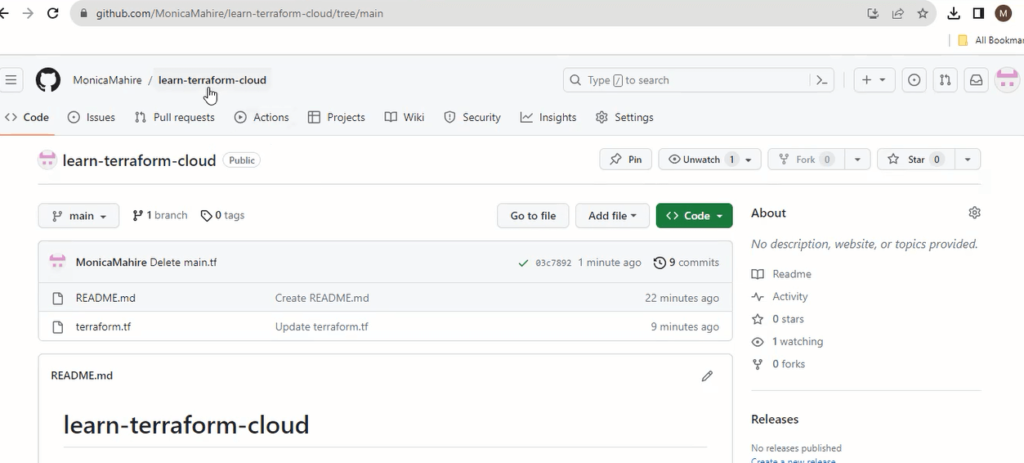Click the install app icon in address bar
Image resolution: width=1024 pixels, height=463 pixels.
click(873, 13)
